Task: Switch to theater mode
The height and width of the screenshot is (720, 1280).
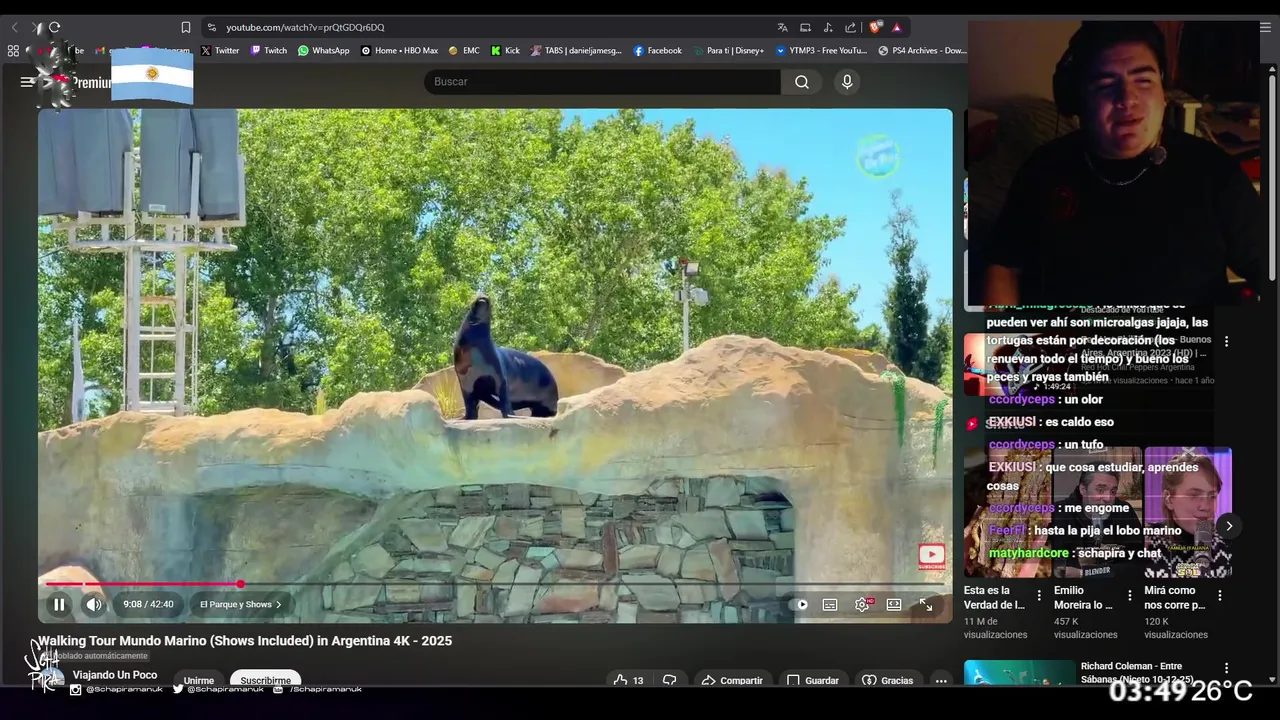Action: [894, 604]
